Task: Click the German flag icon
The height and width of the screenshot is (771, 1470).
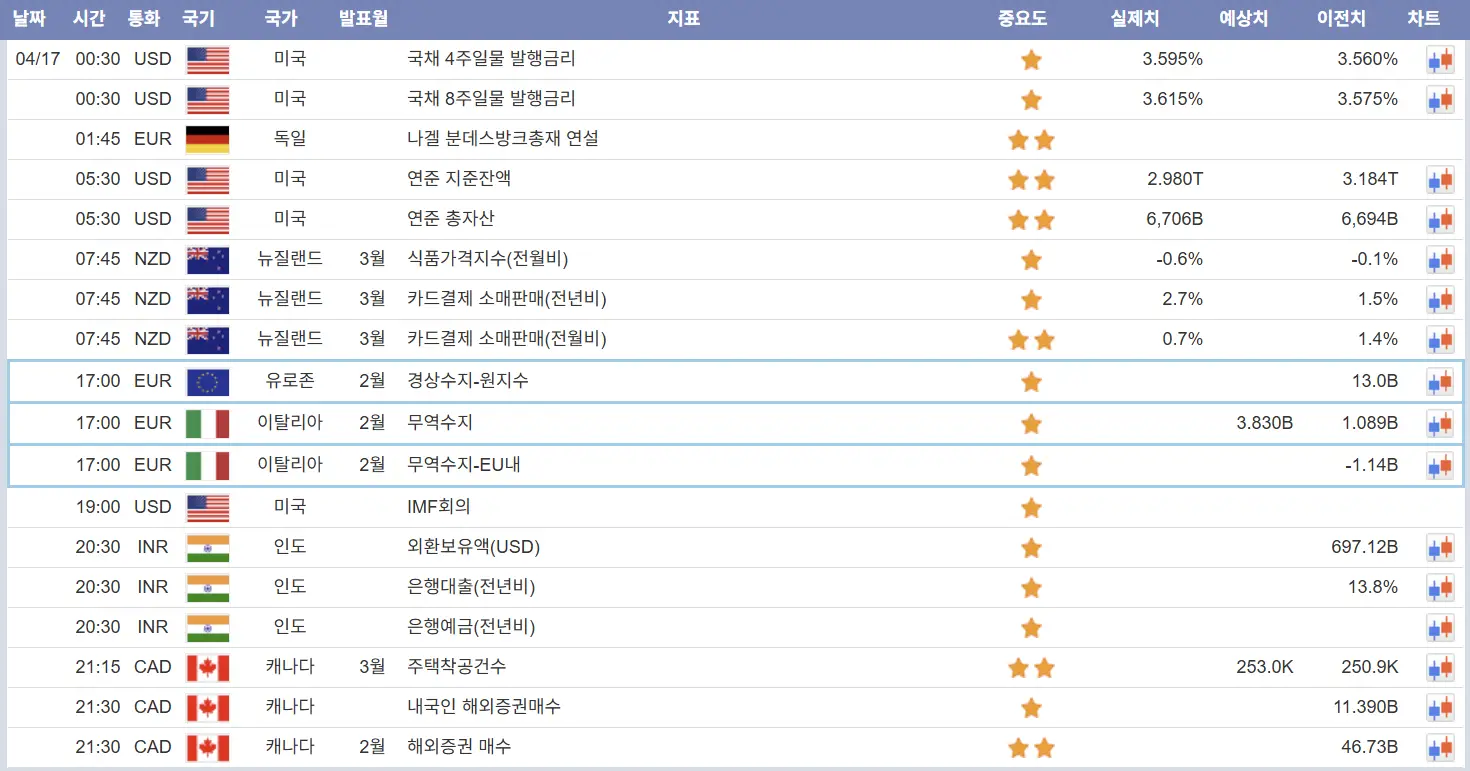Action: tap(208, 139)
